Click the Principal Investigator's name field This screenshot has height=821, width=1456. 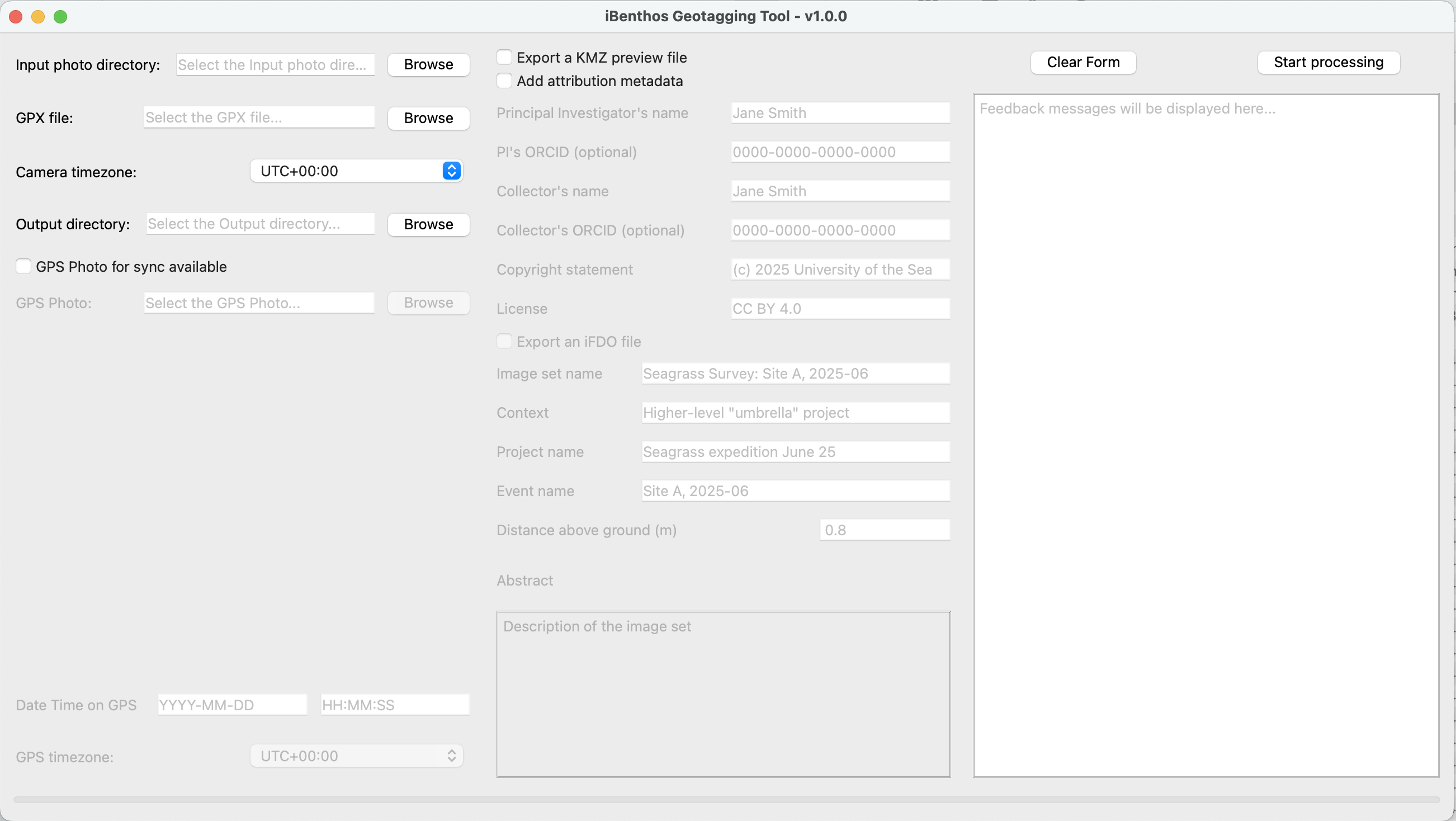(840, 112)
